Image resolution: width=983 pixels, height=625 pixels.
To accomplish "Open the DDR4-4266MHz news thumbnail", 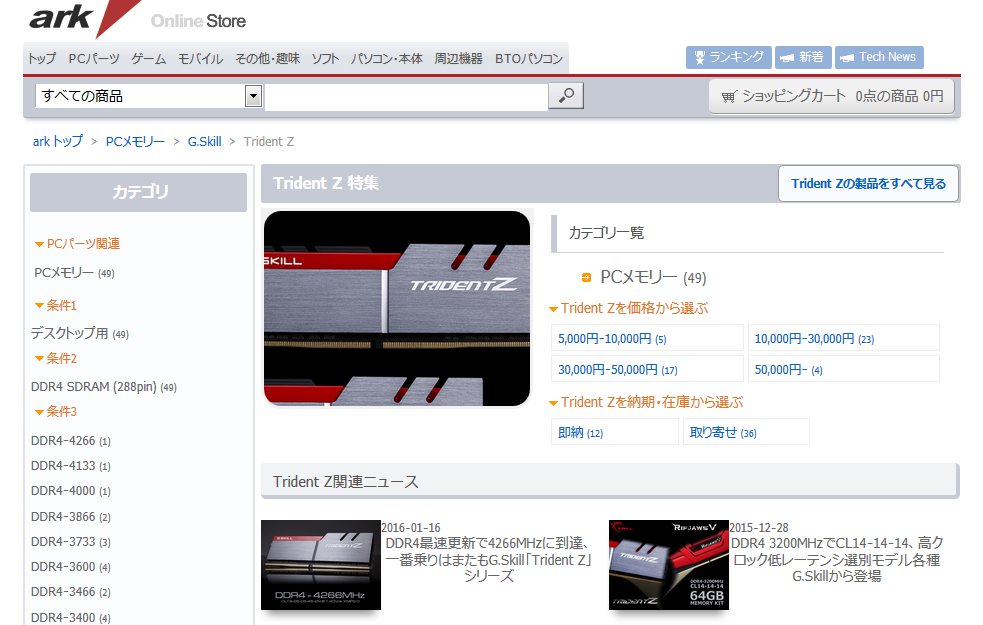I will pos(321,565).
